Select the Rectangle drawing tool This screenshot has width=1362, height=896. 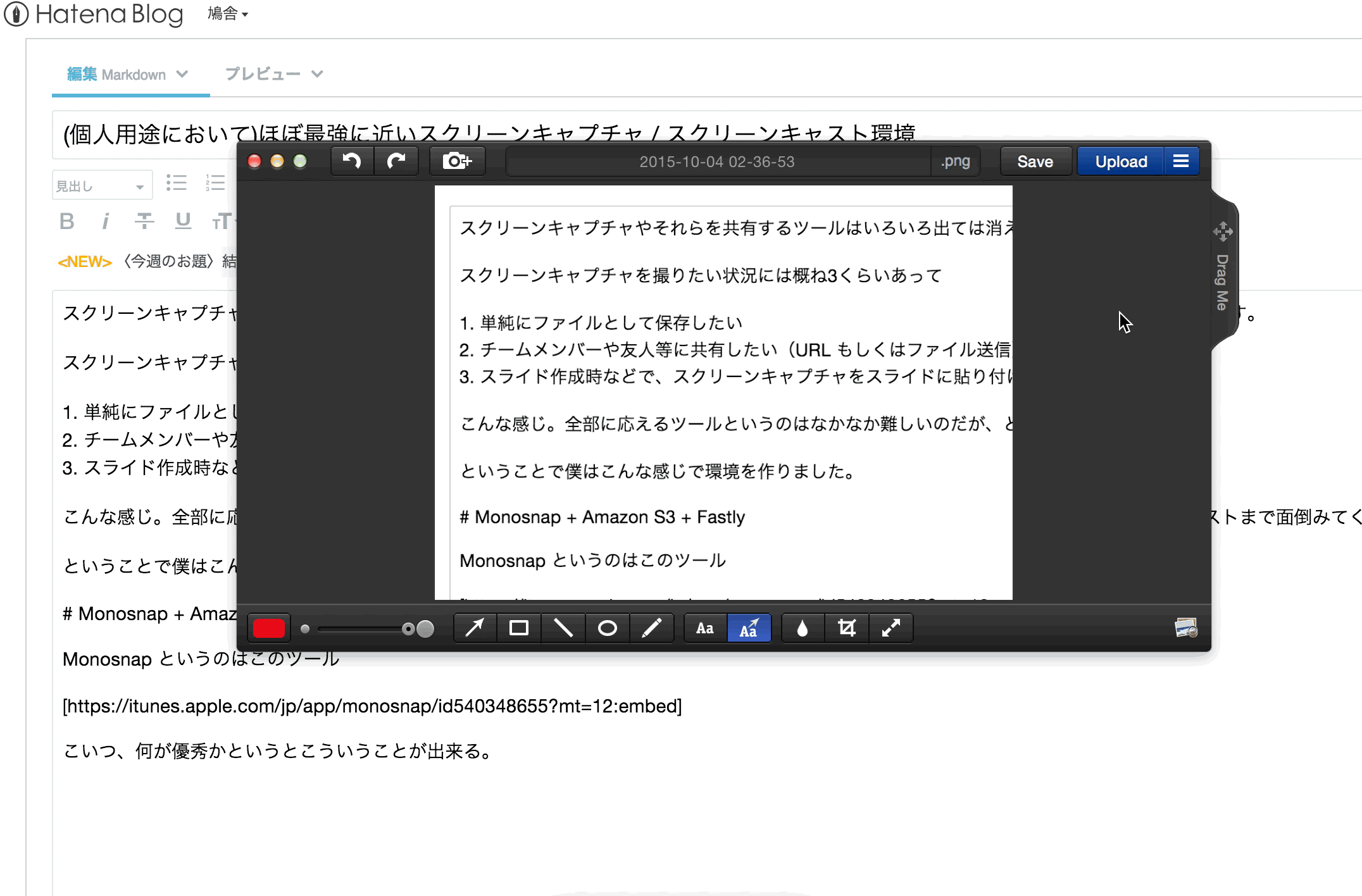[x=519, y=628]
